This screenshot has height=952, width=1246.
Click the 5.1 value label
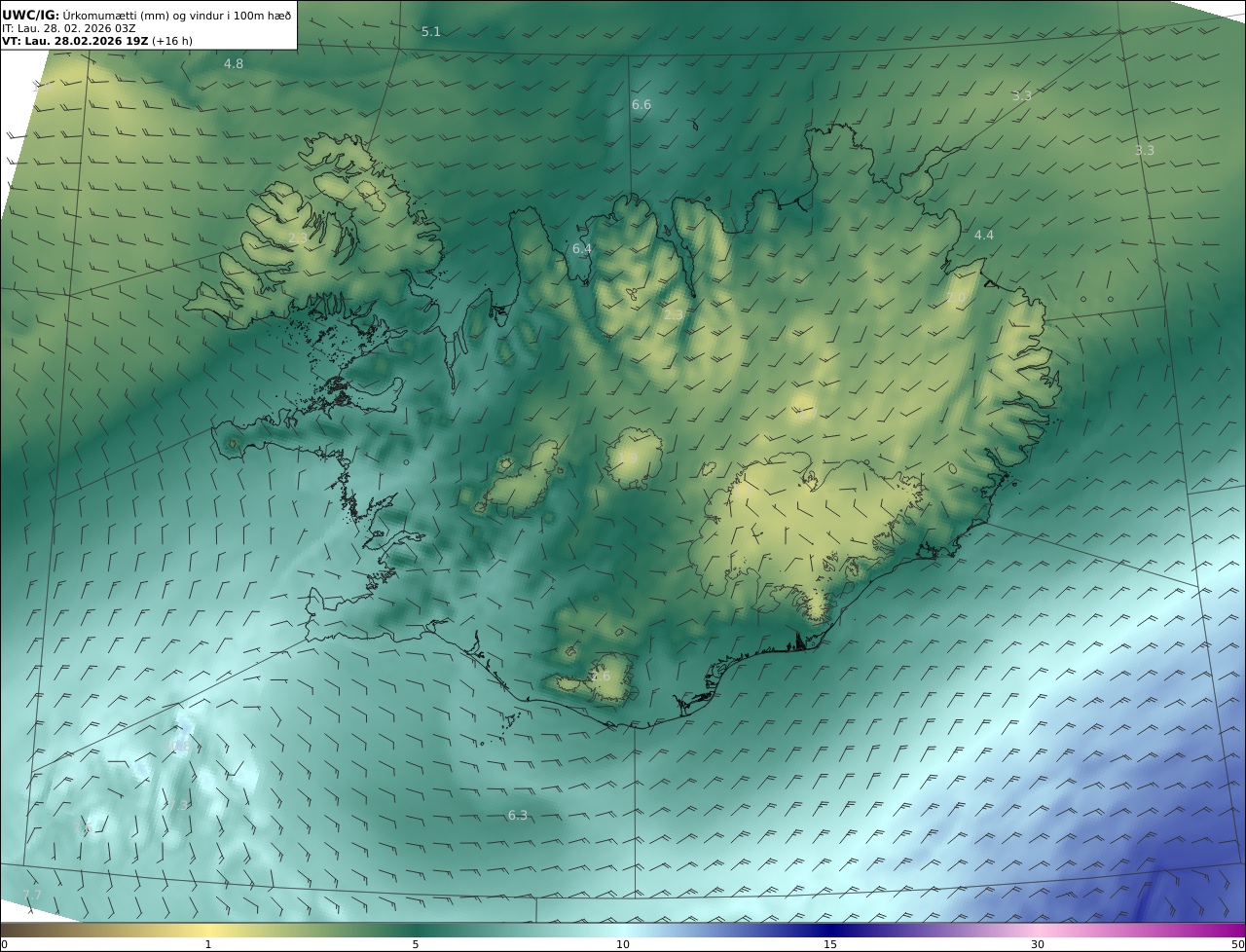pyautogui.click(x=431, y=32)
